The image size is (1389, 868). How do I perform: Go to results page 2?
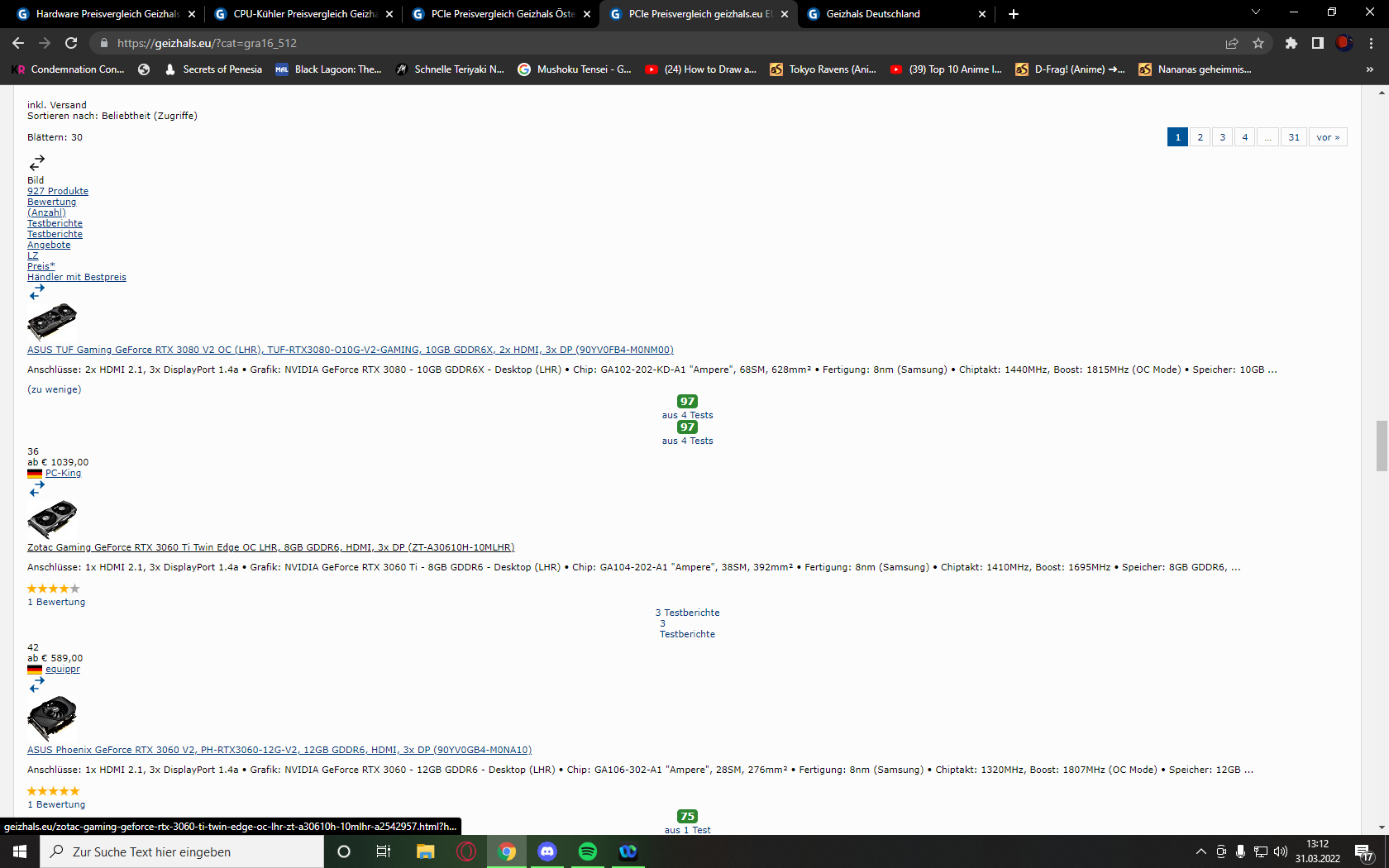click(x=1200, y=137)
